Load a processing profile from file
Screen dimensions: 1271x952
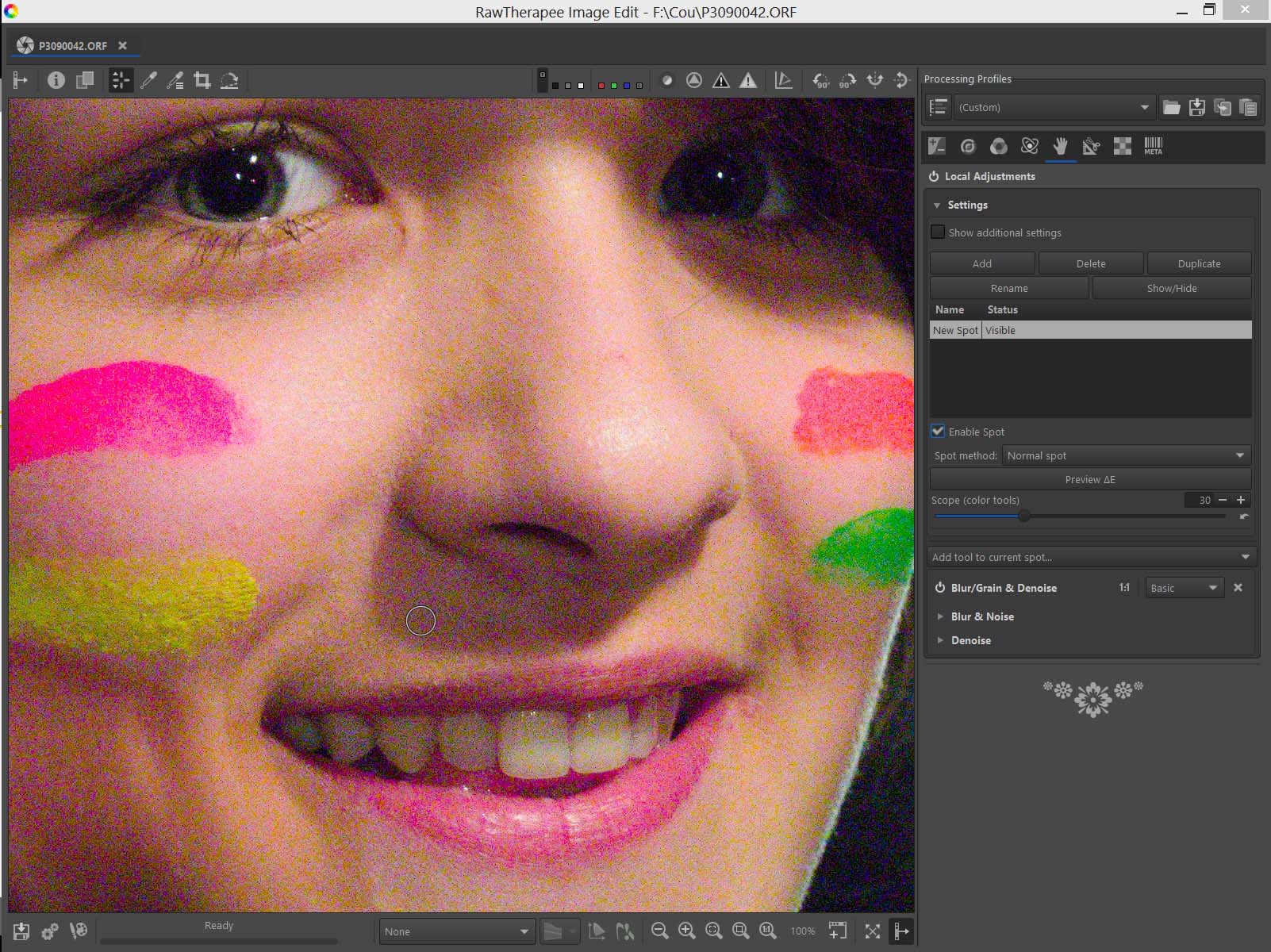(x=1171, y=107)
